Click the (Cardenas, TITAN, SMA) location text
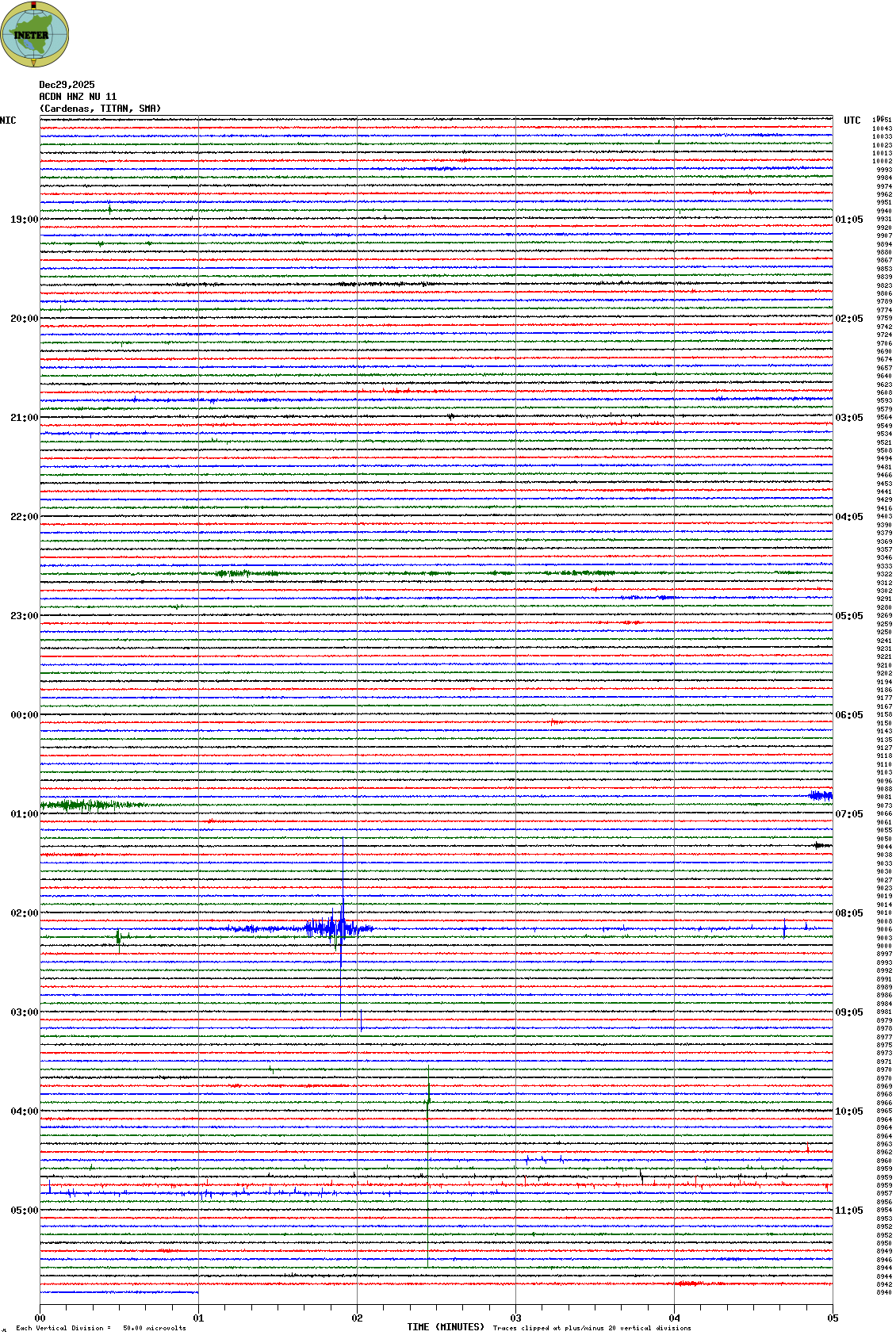 click(x=100, y=109)
